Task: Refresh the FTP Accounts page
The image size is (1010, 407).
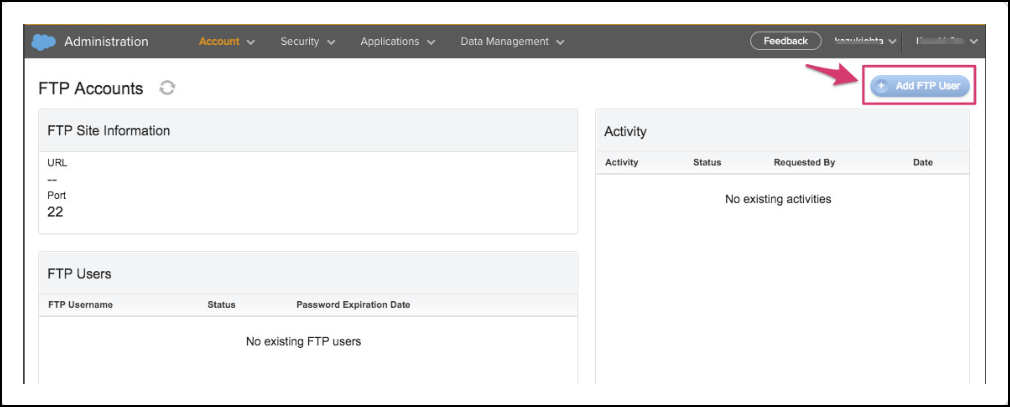Action: coord(167,88)
